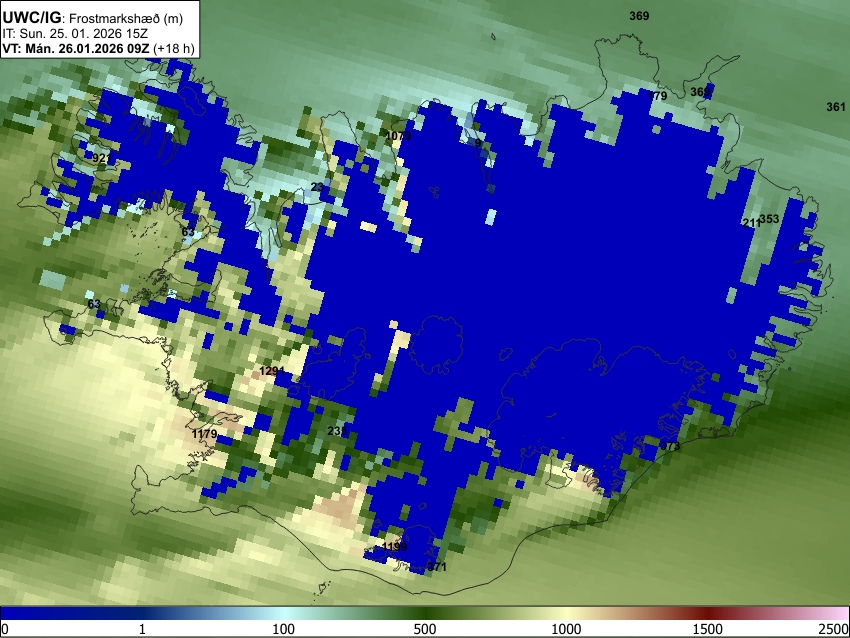Select the 1179 value in the southwest

204,434
